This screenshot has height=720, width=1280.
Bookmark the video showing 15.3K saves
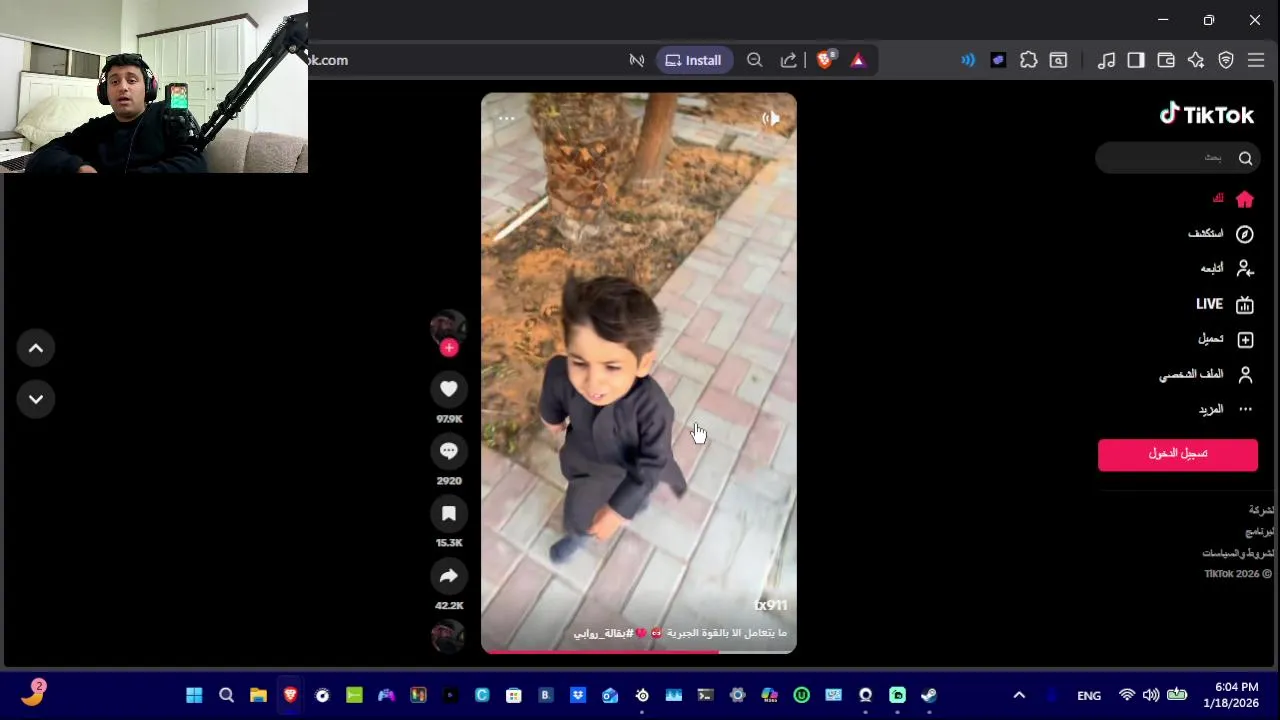click(448, 513)
